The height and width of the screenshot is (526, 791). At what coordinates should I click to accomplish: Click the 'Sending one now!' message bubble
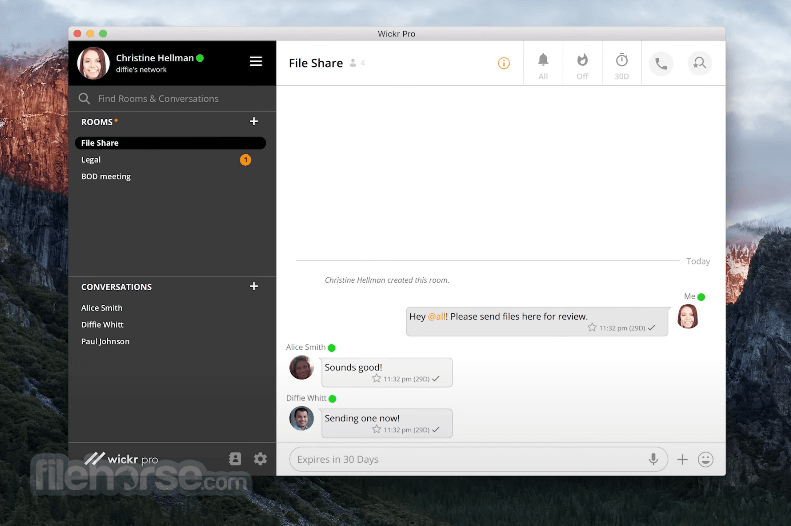pos(386,423)
